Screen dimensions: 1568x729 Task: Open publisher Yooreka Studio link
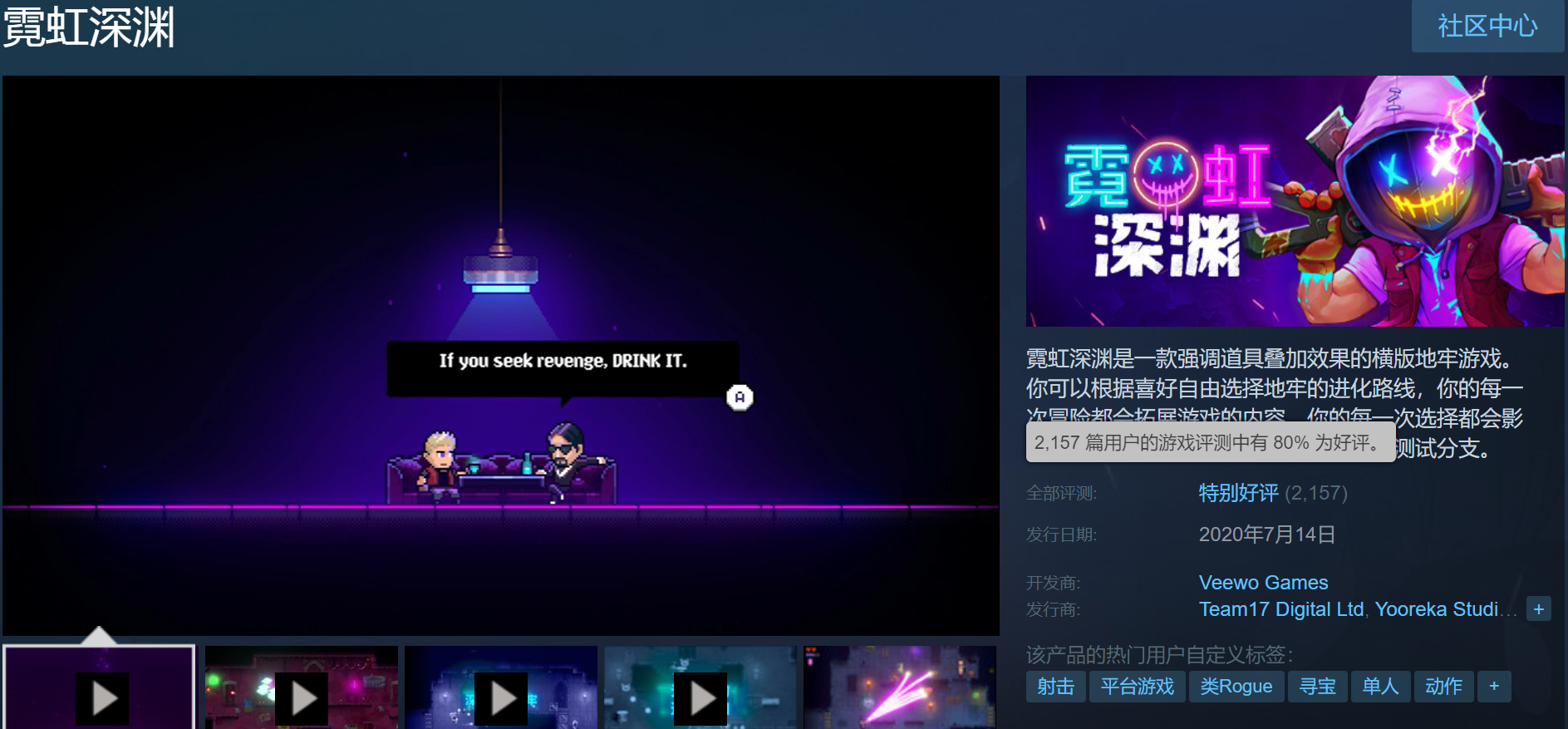(1446, 609)
